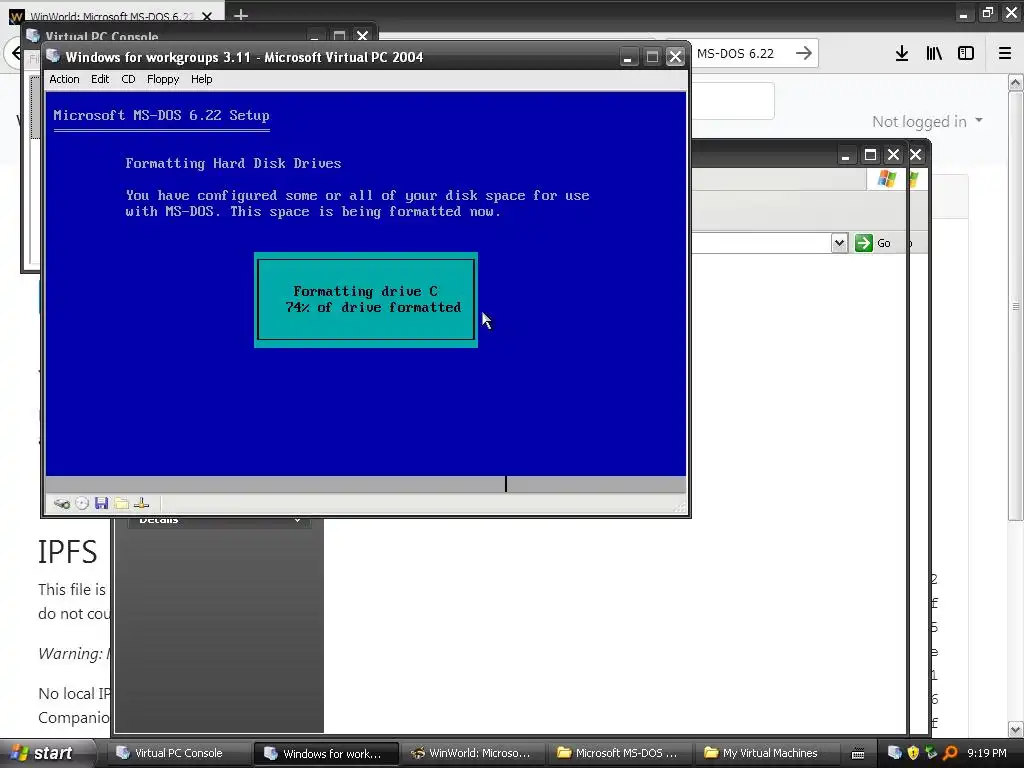1024x768 pixels.
Task: Collapse the Details panel chevron
Action: 297,520
